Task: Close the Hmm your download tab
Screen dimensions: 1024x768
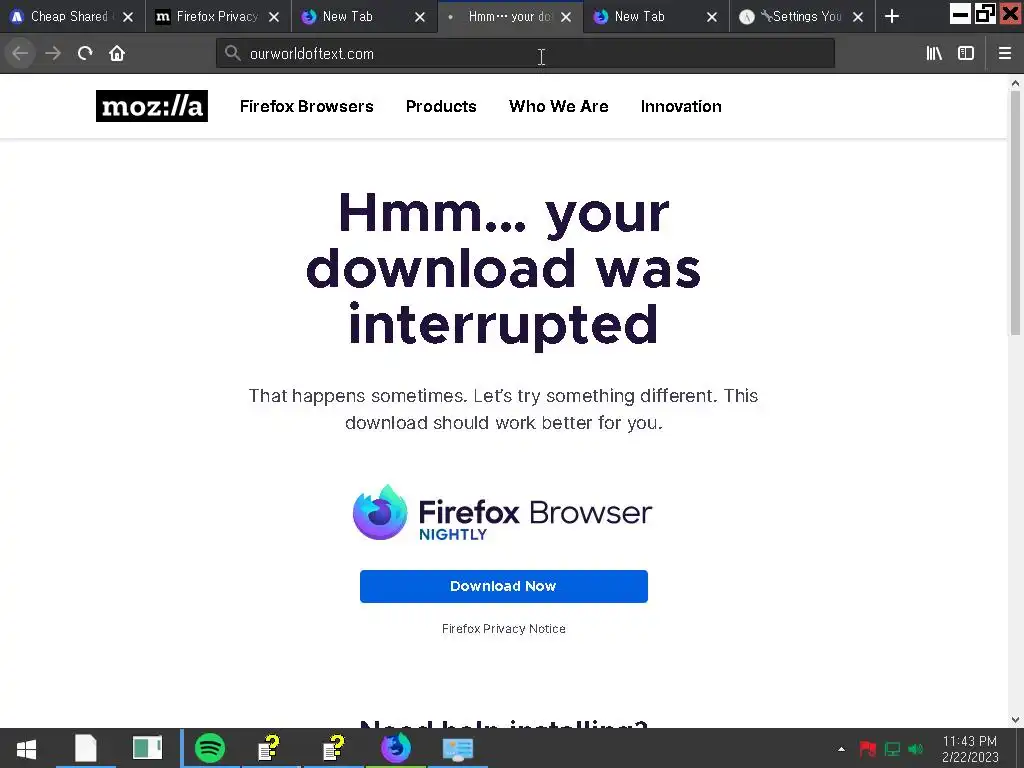Action: coord(566,17)
